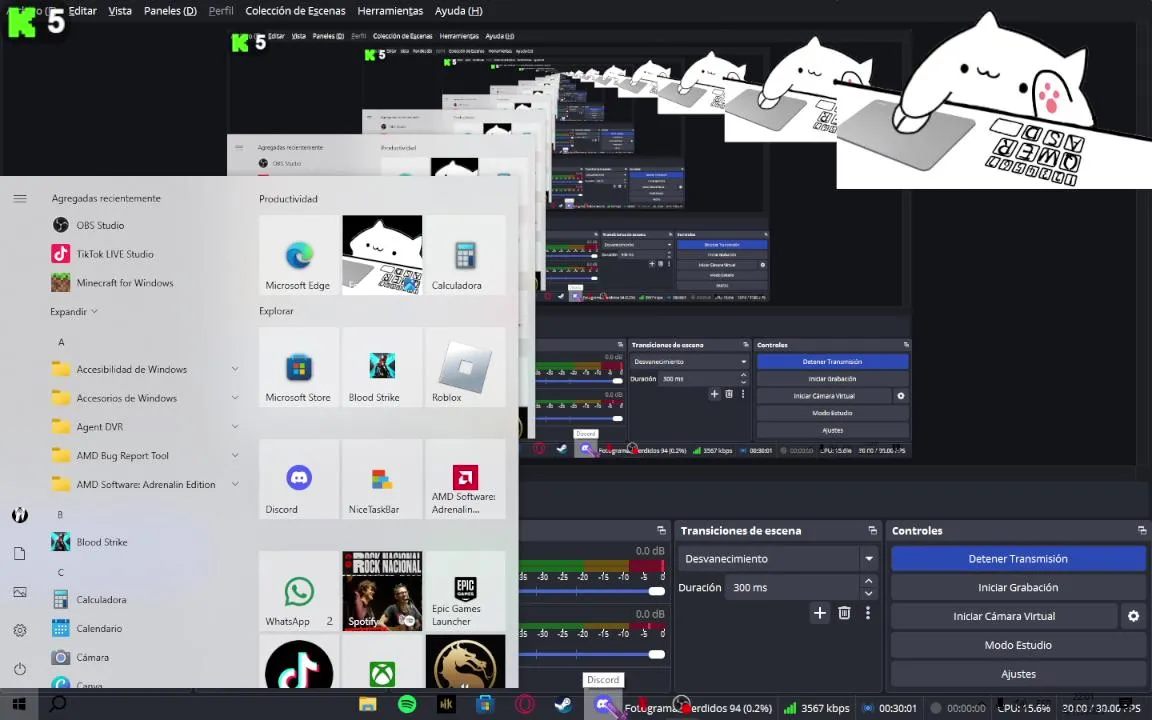Expand the Agent DVR folder
Image resolution: width=1152 pixels, height=720 pixels.
pyautogui.click(x=235, y=426)
